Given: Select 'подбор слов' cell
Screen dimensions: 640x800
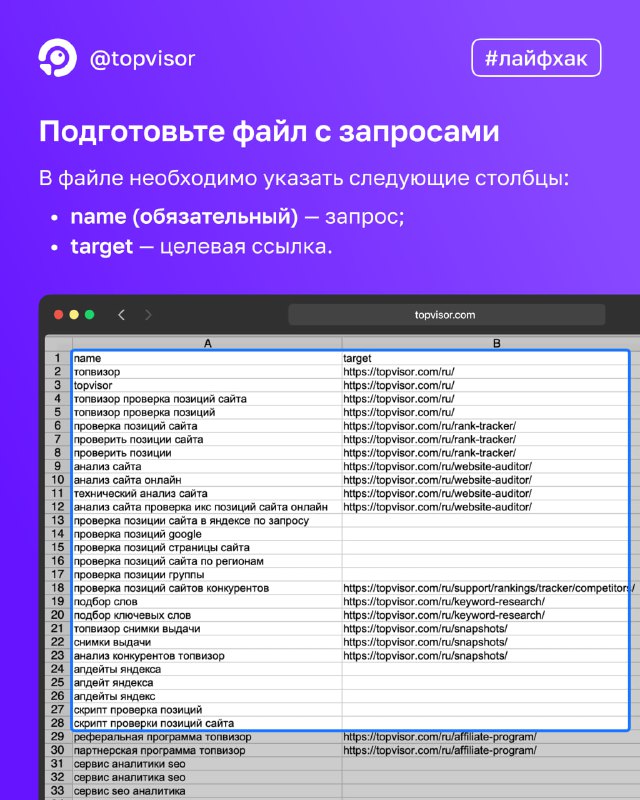Looking at the screenshot, I should coord(207,602).
